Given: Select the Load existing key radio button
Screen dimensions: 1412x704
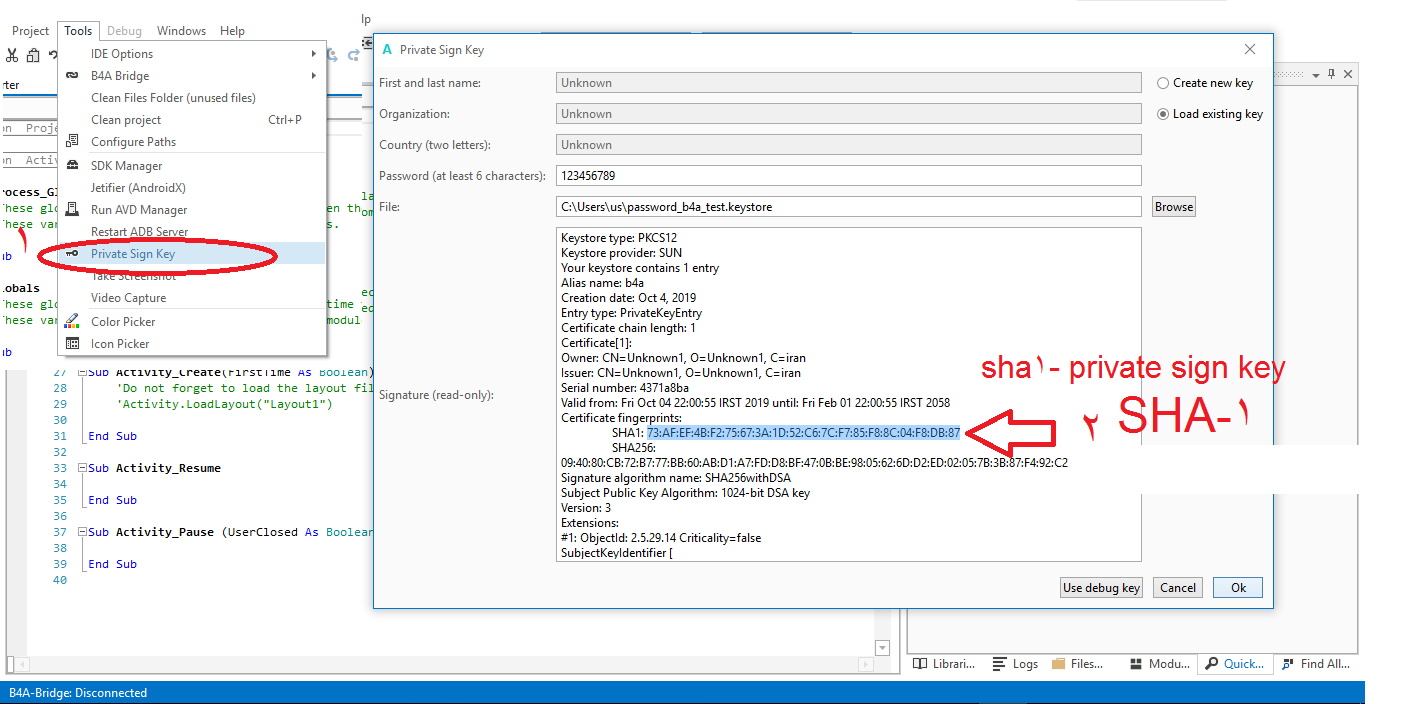Looking at the screenshot, I should coord(1163,114).
